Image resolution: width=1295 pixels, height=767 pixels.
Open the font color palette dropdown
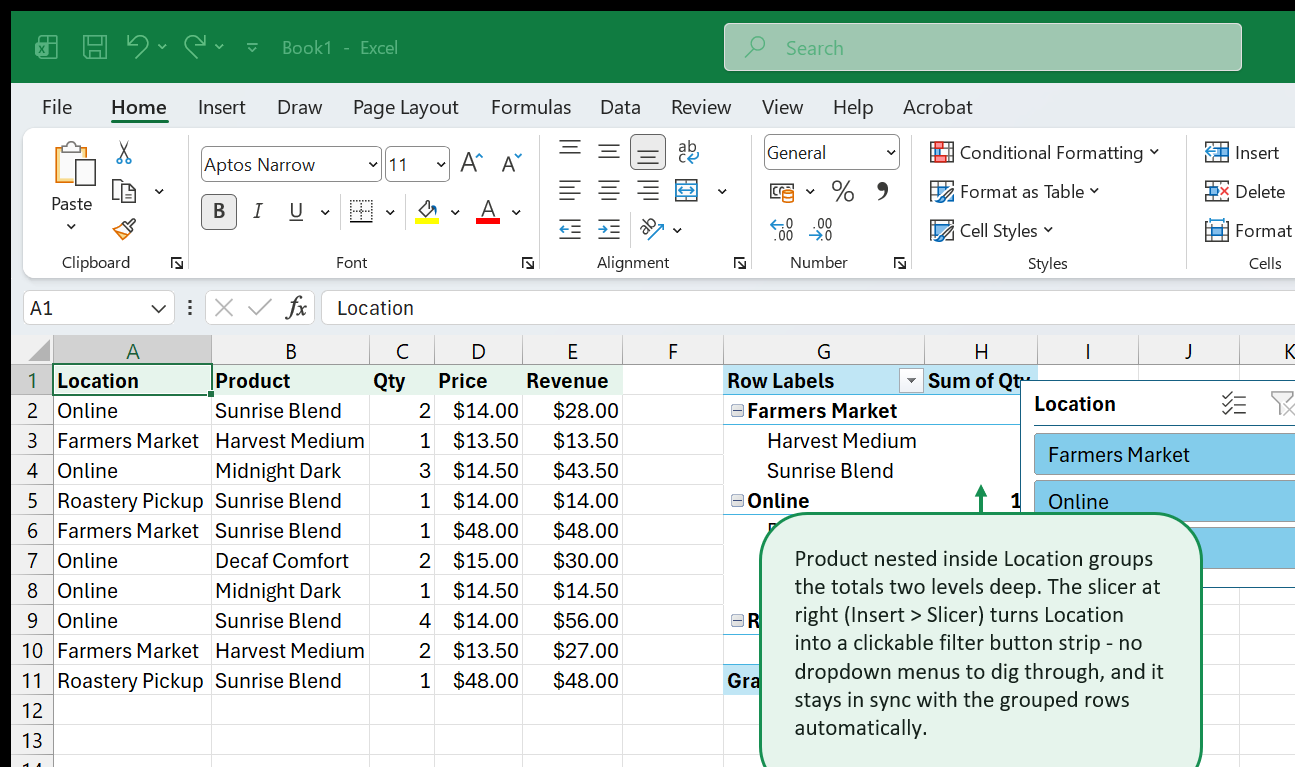point(516,212)
